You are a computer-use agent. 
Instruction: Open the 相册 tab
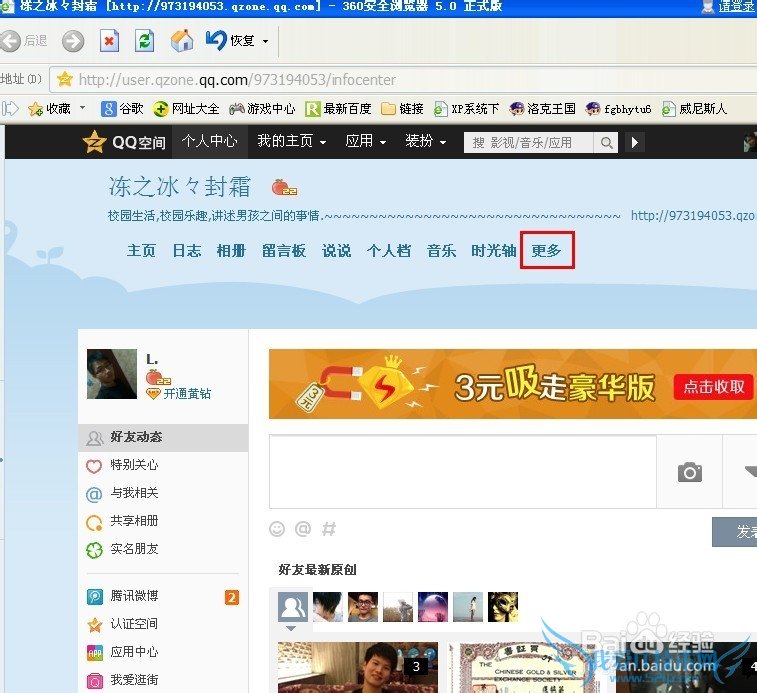pyautogui.click(x=231, y=250)
